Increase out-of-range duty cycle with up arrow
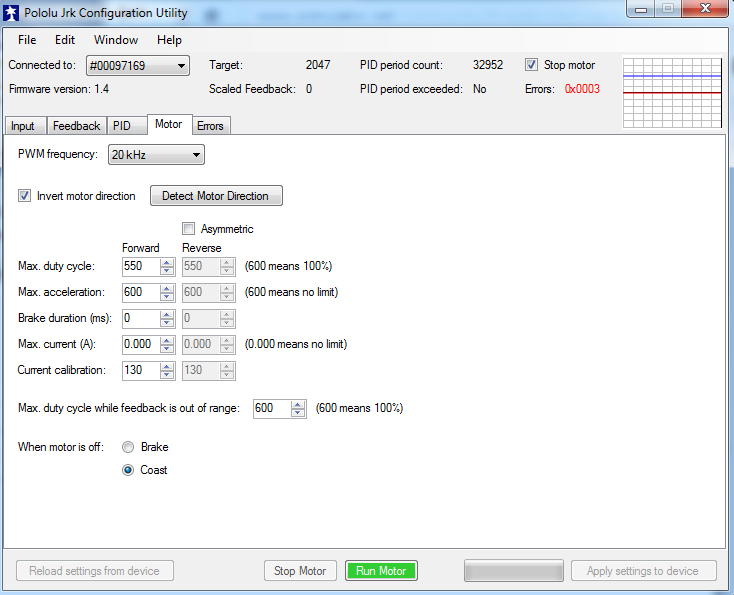Viewport: 734px width, 595px height. (298, 405)
